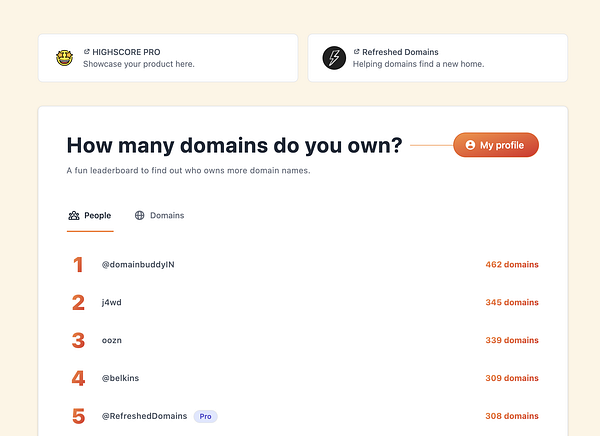Screen dimensions: 600x436
Task: Click the oozn user name
Action: click(112, 340)
